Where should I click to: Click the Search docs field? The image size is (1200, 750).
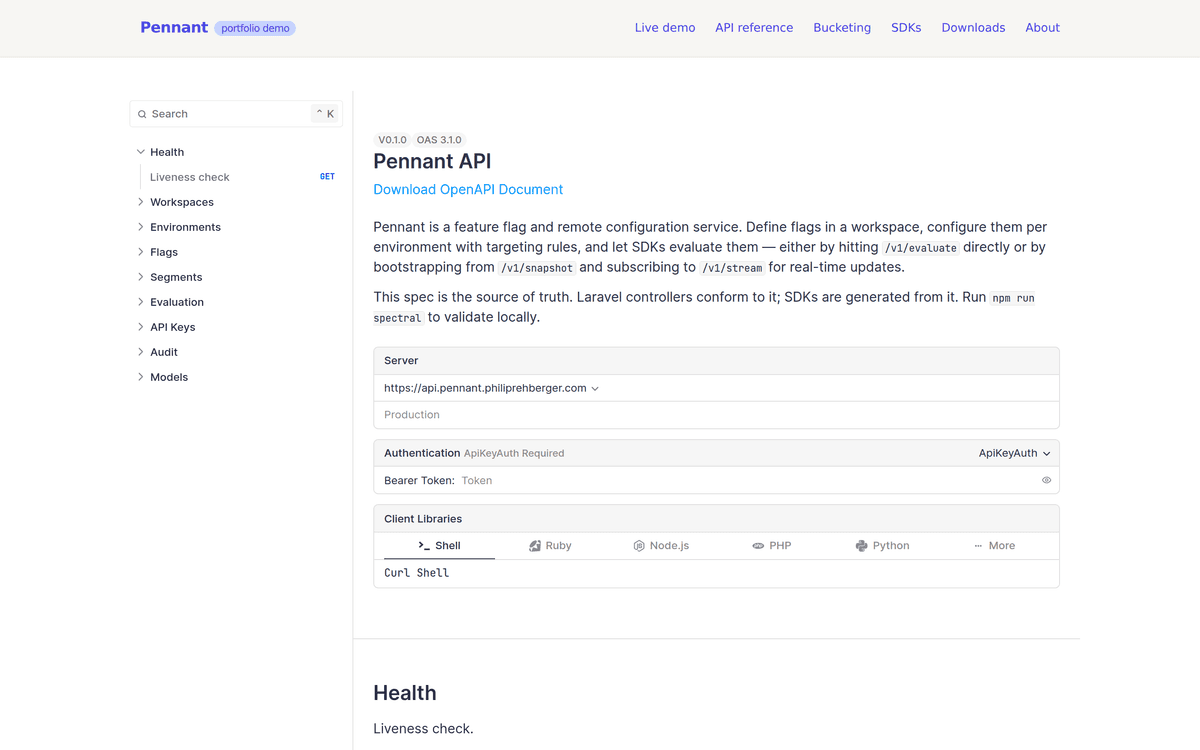point(236,114)
